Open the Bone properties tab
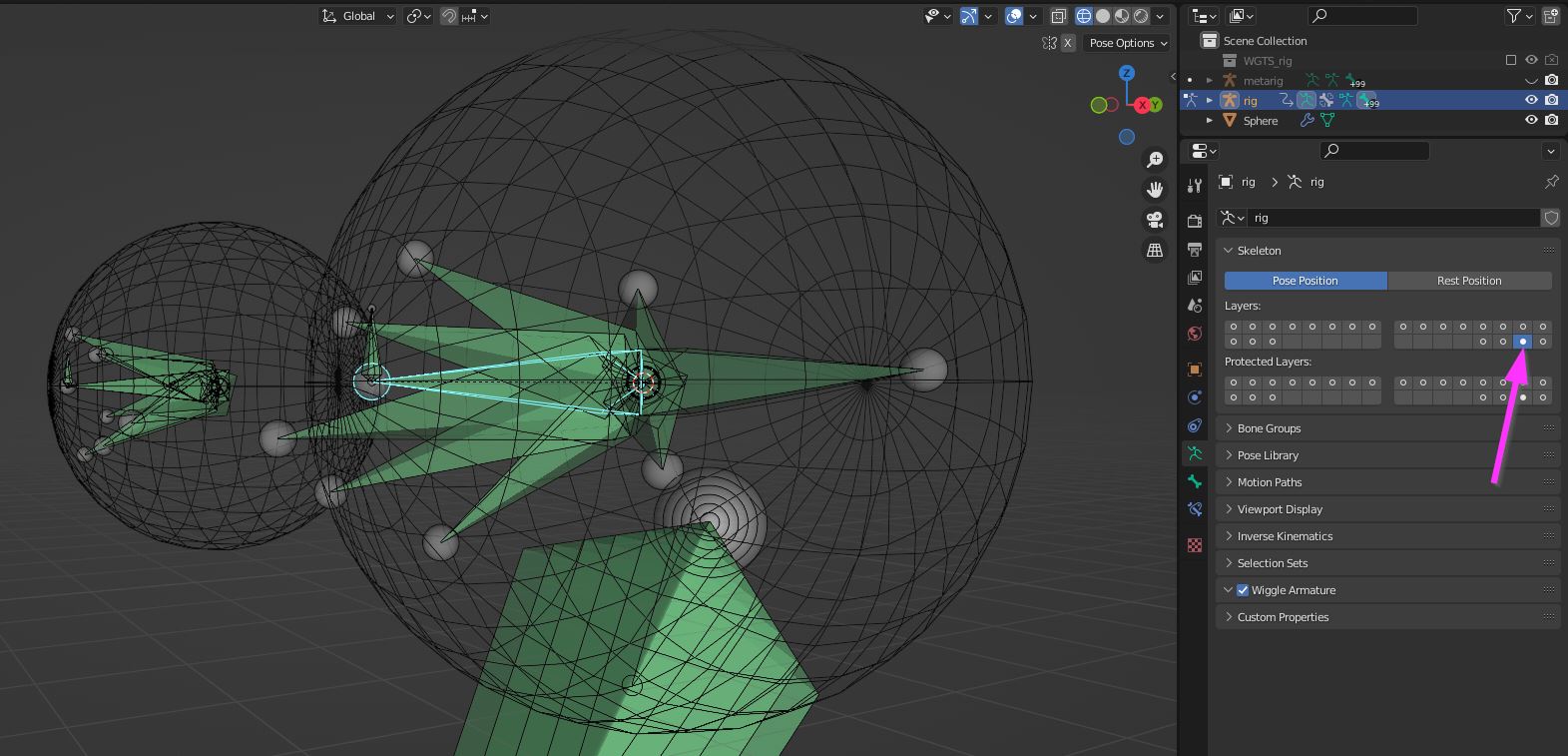This screenshot has height=756, width=1568. click(1195, 481)
